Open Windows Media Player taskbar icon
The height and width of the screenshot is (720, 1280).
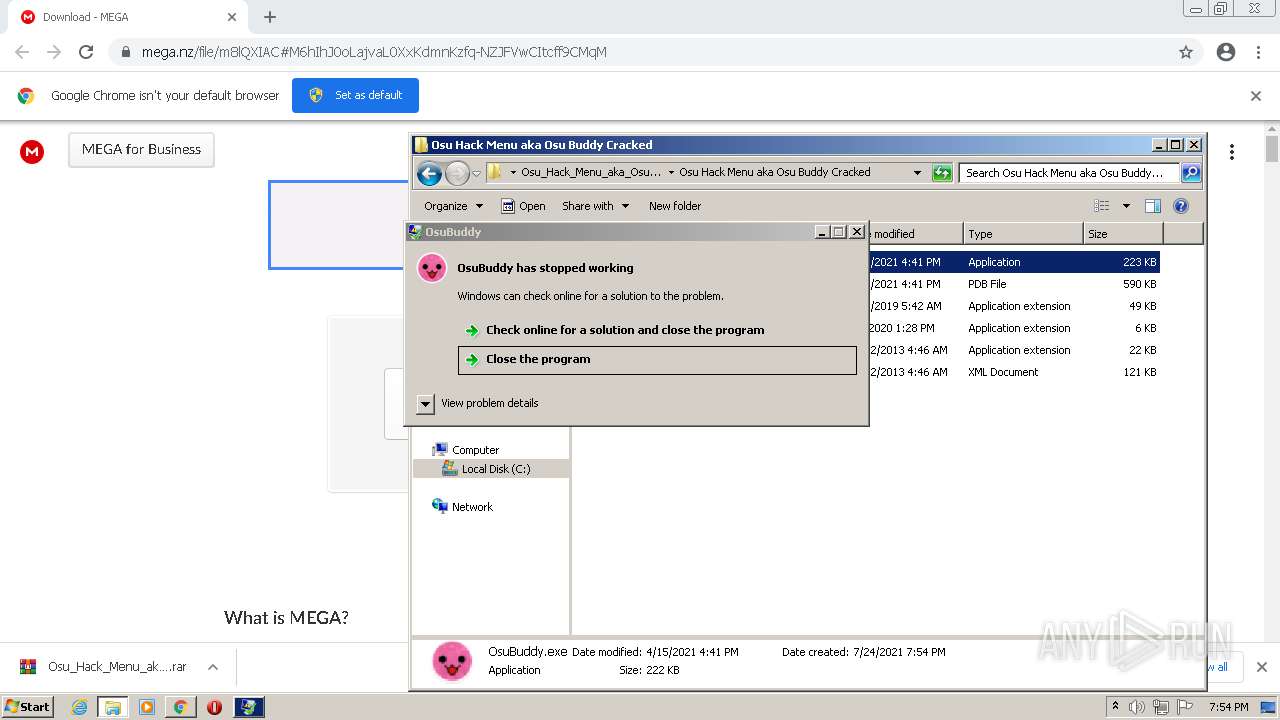(147, 707)
